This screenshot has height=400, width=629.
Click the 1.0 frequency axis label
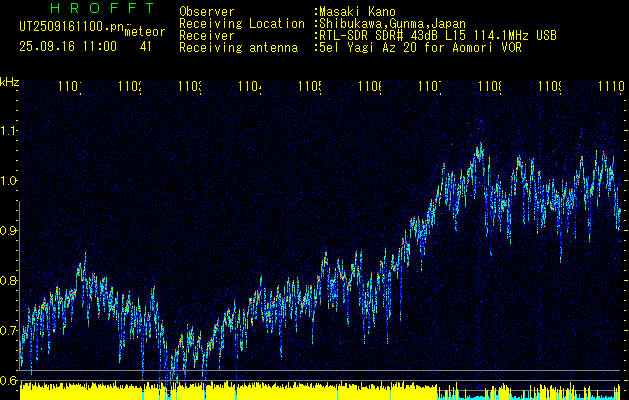pos(9,181)
